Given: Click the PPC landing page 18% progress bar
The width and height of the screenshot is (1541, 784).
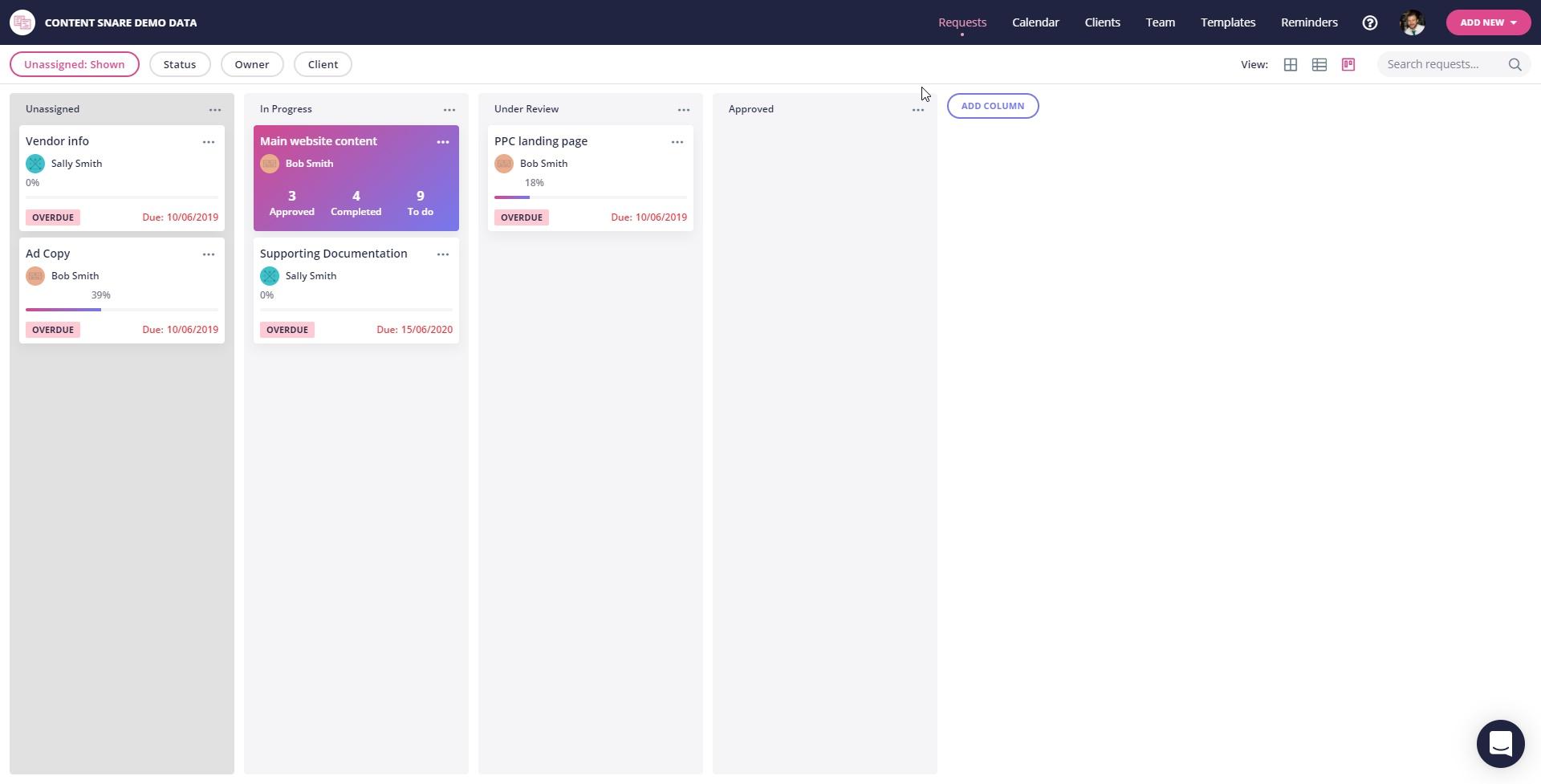Looking at the screenshot, I should tap(591, 197).
